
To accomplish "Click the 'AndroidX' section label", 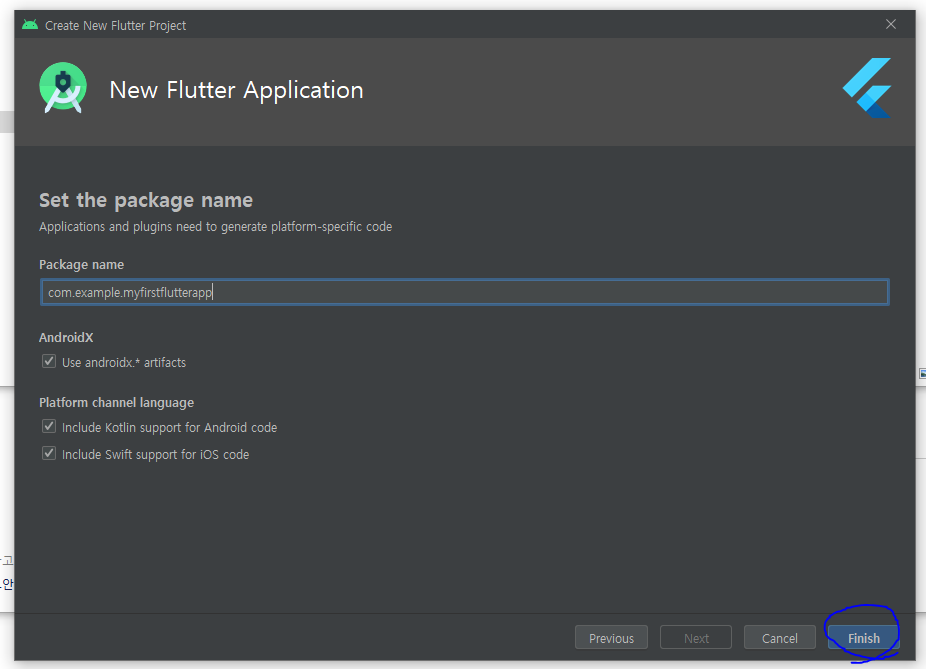I will (x=66, y=338).
